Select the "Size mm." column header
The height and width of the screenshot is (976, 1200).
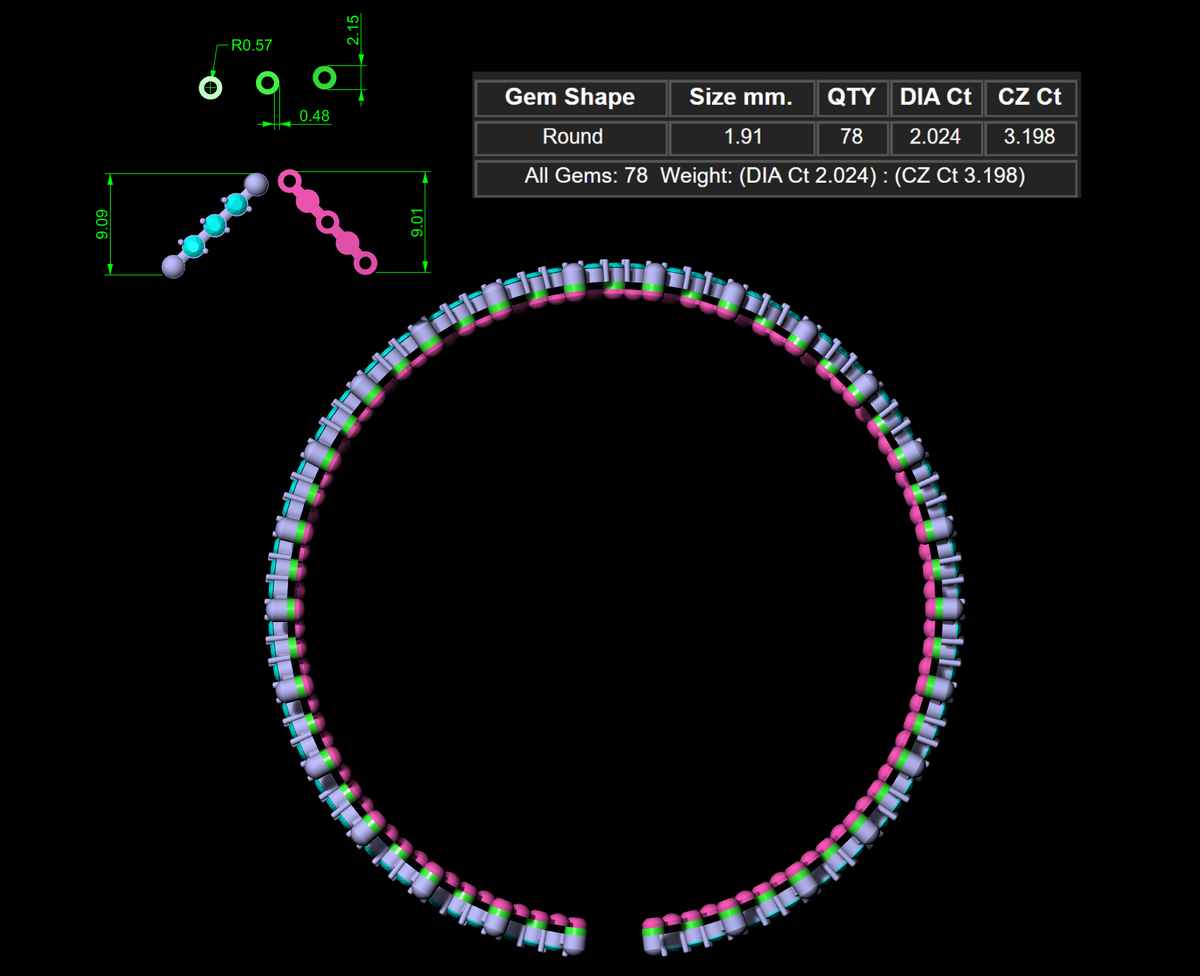[741, 97]
